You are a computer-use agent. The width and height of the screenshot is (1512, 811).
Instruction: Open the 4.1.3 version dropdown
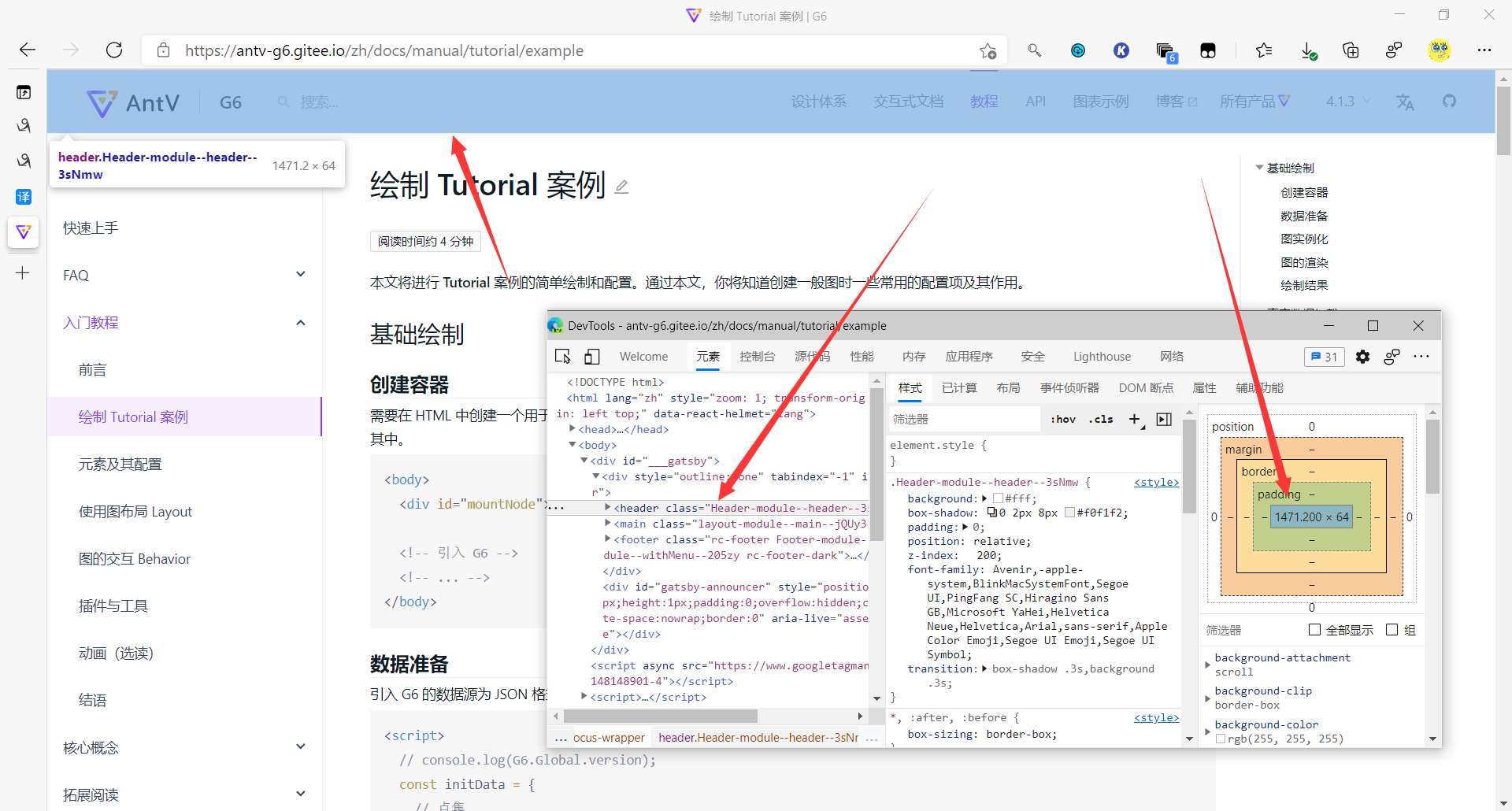pyautogui.click(x=1348, y=102)
